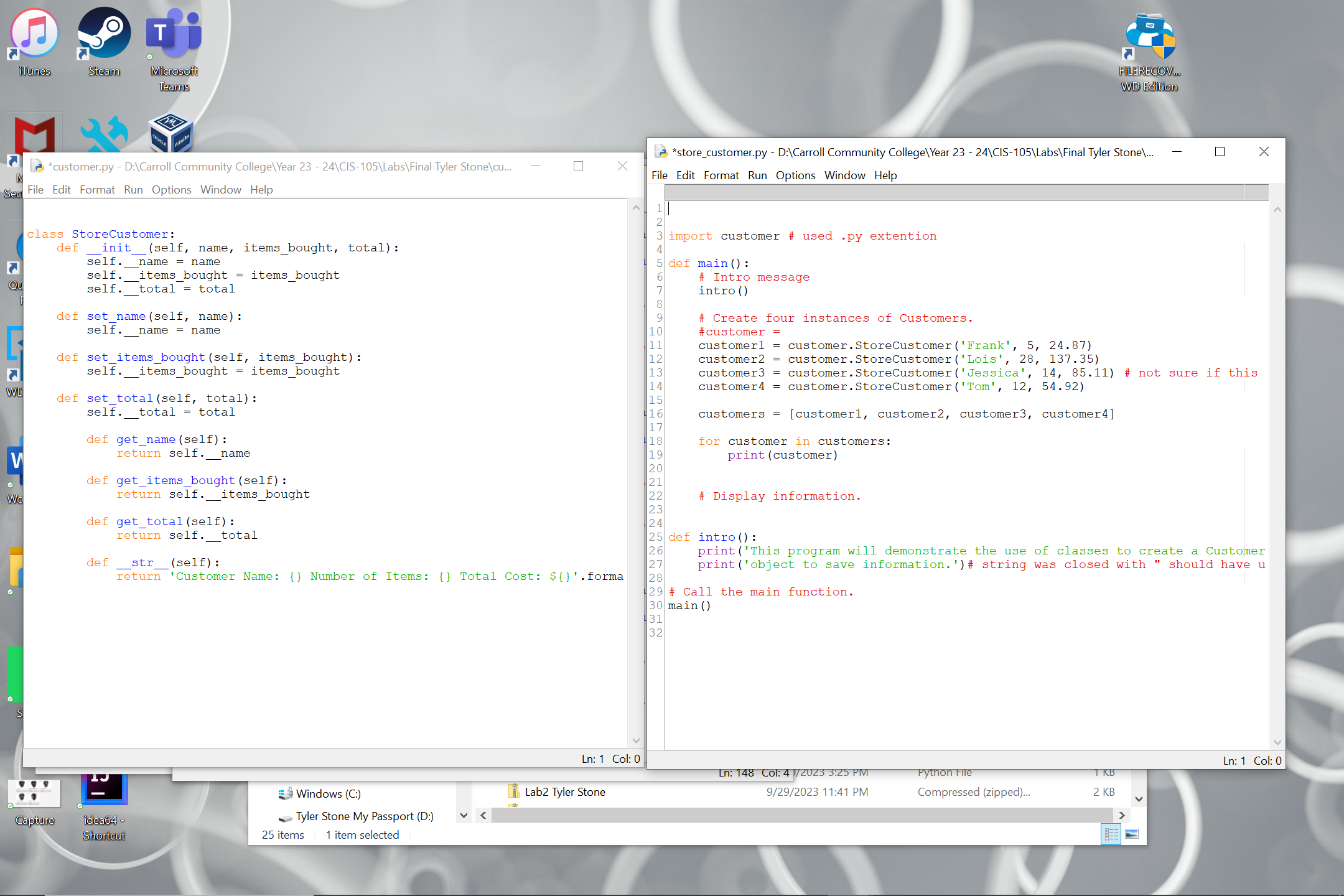
Task: Open Format menu in customer.py window
Action: coord(97,190)
